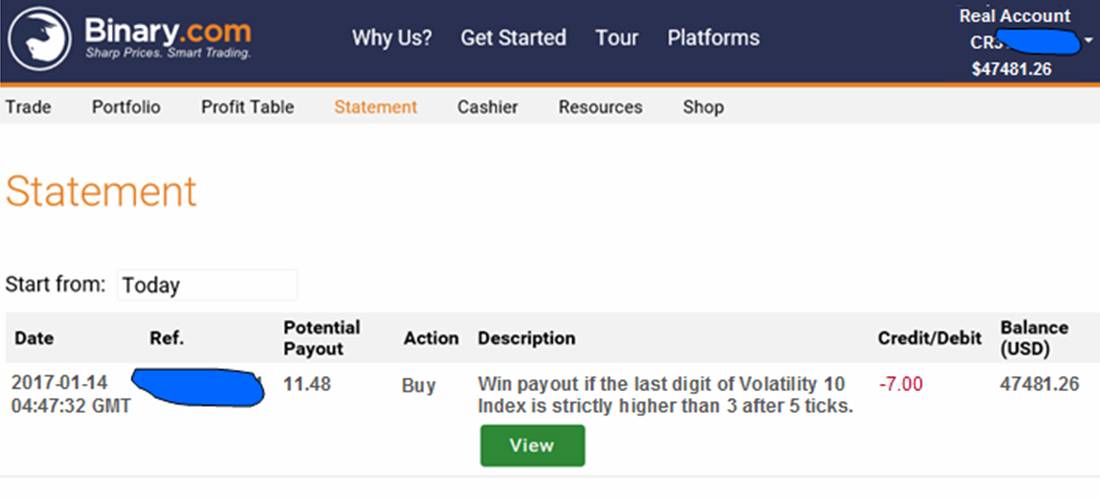Click the Credit/Debit column header
1100x500 pixels.
[x=929, y=338]
